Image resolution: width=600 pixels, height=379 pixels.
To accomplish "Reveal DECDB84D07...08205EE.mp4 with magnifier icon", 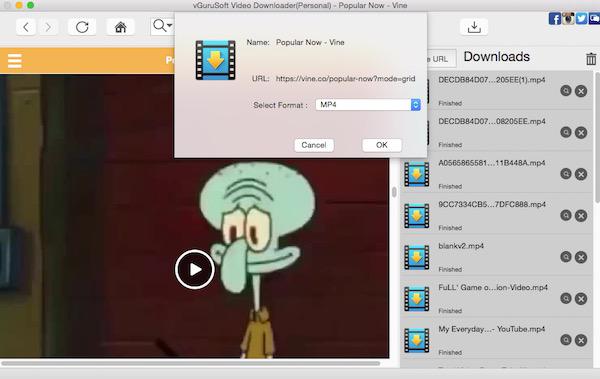I will click(x=566, y=132).
